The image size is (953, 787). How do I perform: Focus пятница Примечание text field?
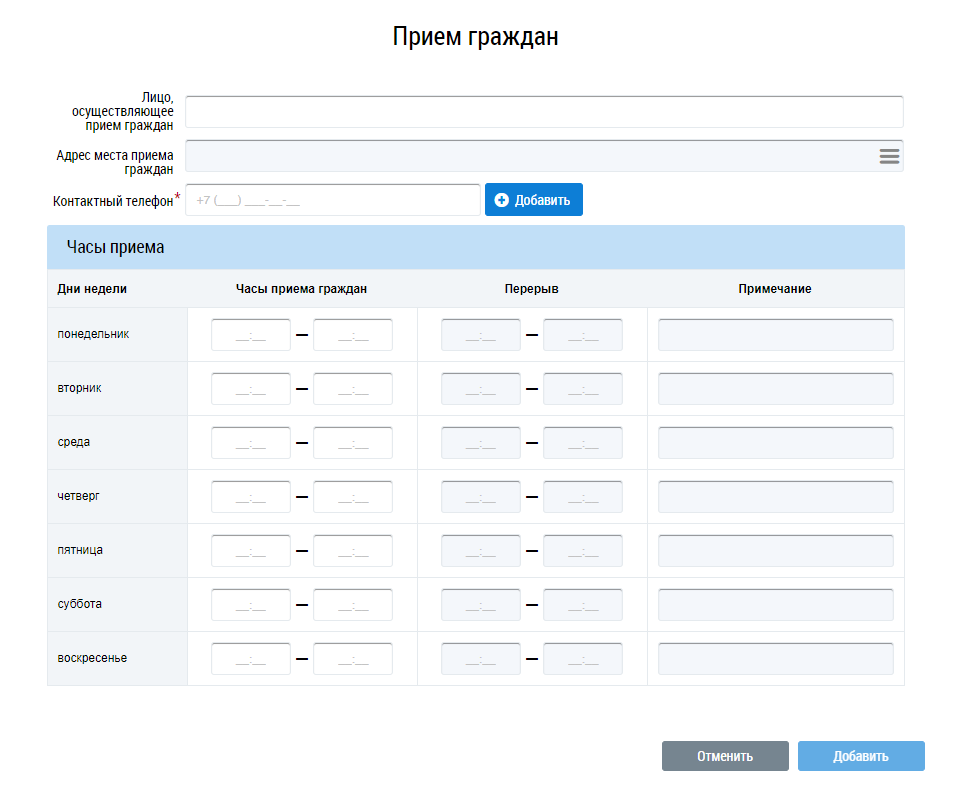pos(775,551)
